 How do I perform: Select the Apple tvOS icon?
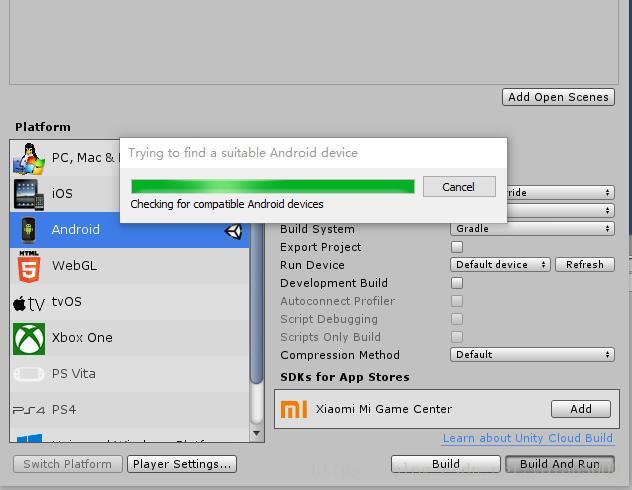29,303
